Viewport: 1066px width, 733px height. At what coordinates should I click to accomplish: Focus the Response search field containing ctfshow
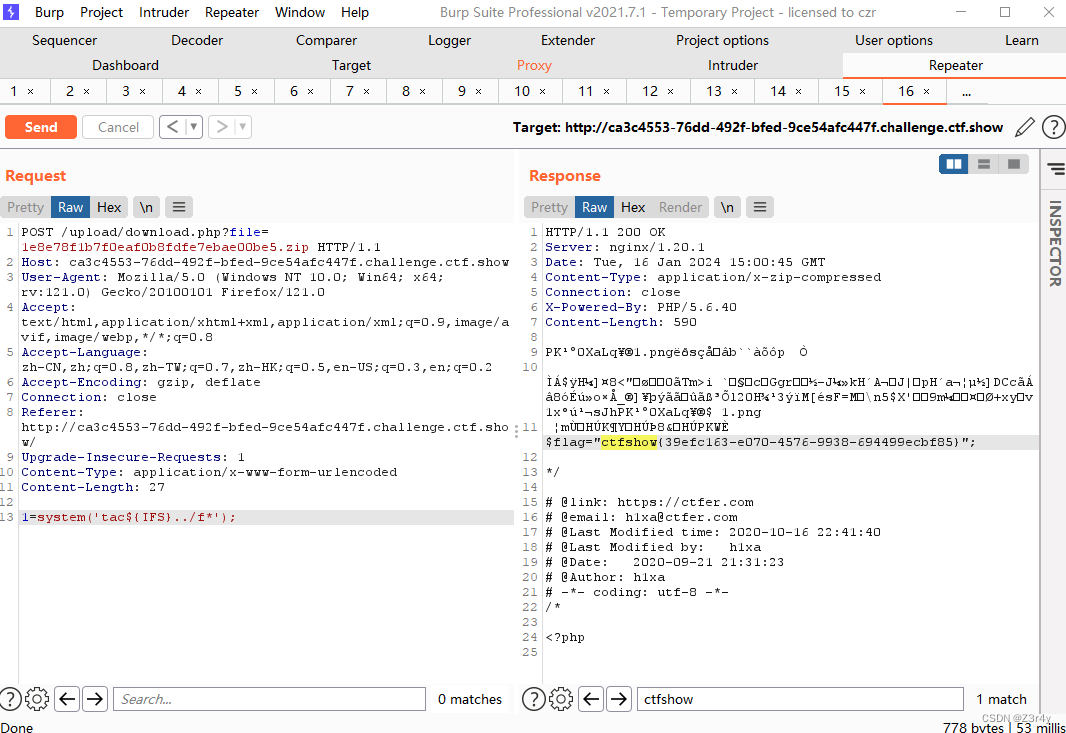(x=800, y=699)
